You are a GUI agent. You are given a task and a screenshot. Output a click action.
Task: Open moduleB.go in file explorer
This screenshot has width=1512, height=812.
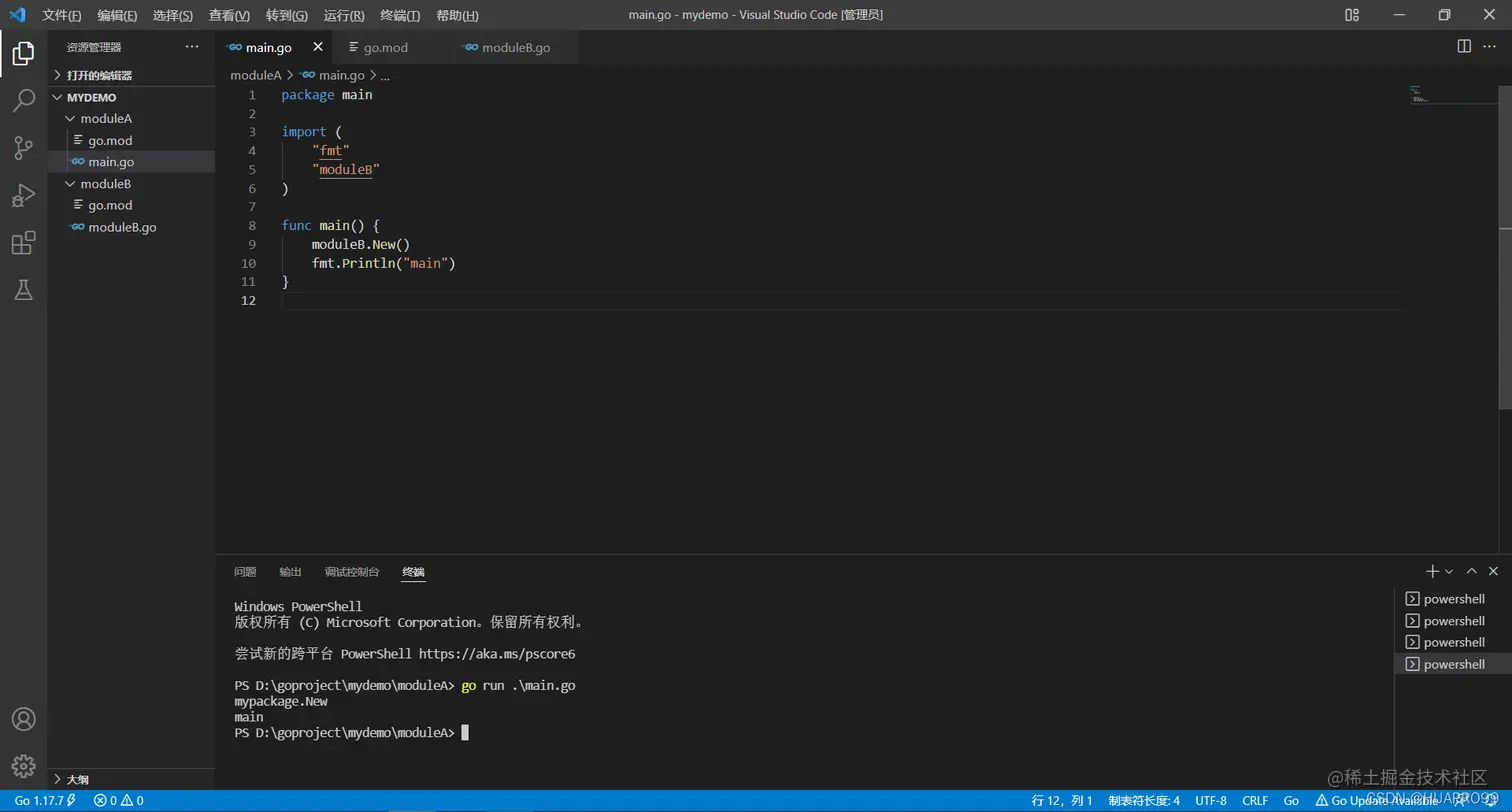pyautogui.click(x=131, y=227)
